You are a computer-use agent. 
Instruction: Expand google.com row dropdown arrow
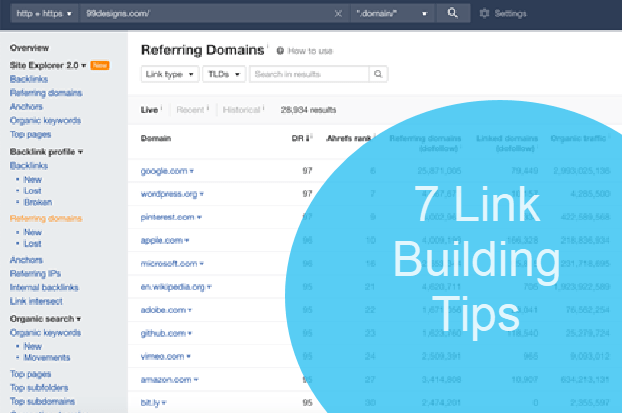tap(192, 171)
